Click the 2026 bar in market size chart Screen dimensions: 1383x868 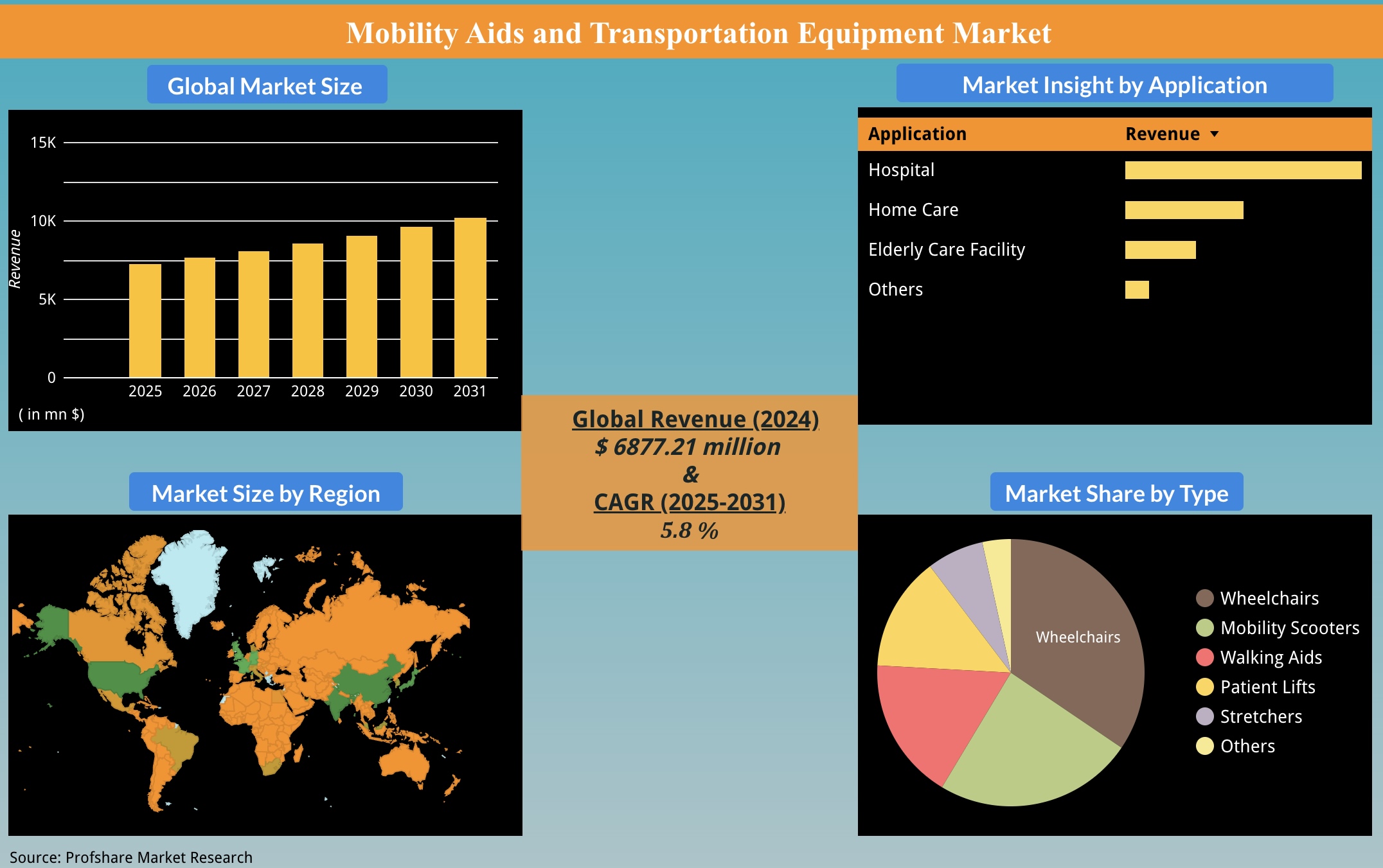199,317
